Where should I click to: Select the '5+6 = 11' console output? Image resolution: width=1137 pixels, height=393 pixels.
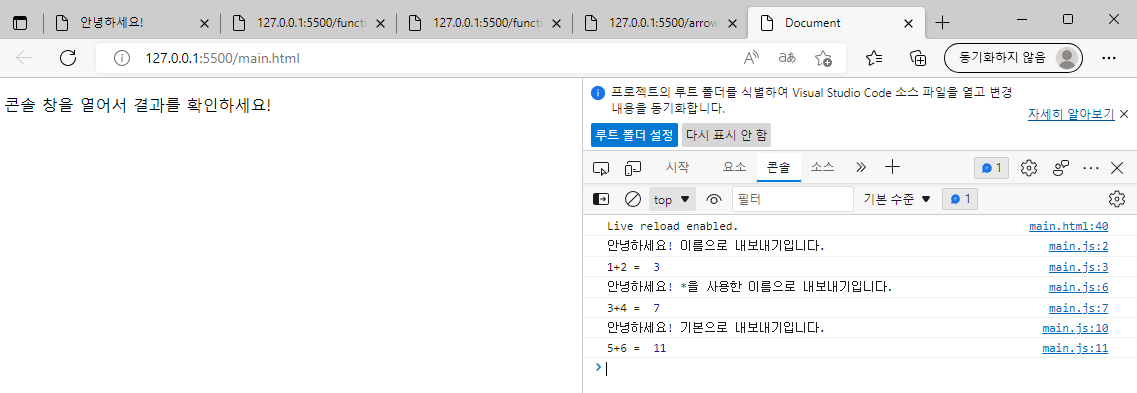click(x=636, y=348)
